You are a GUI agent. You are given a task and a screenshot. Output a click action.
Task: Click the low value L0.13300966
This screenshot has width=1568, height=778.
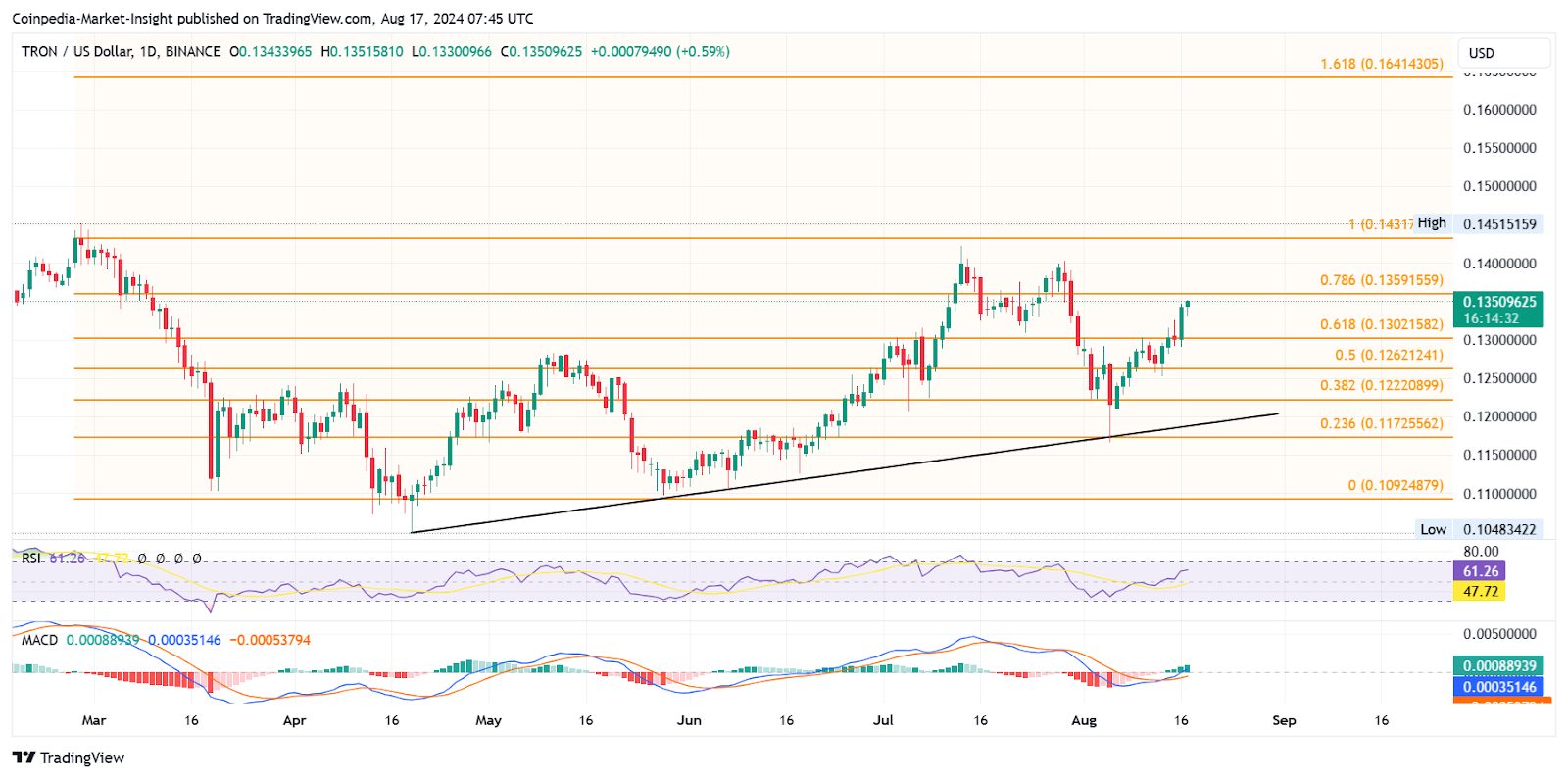tap(452, 51)
